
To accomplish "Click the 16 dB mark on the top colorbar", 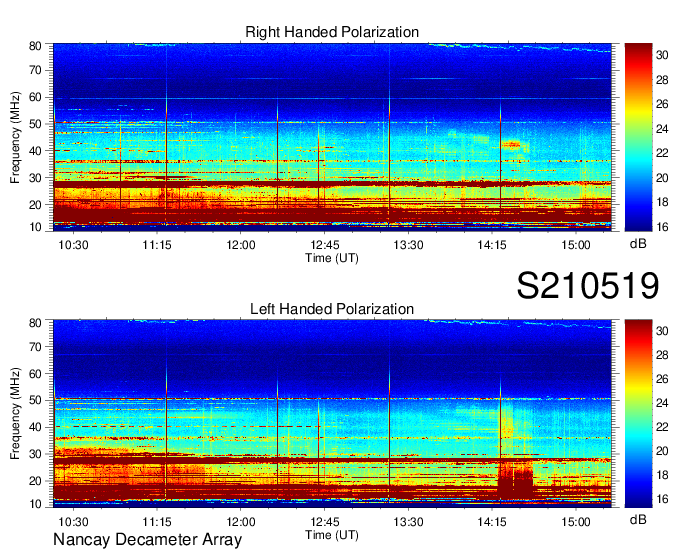I will click(662, 226).
